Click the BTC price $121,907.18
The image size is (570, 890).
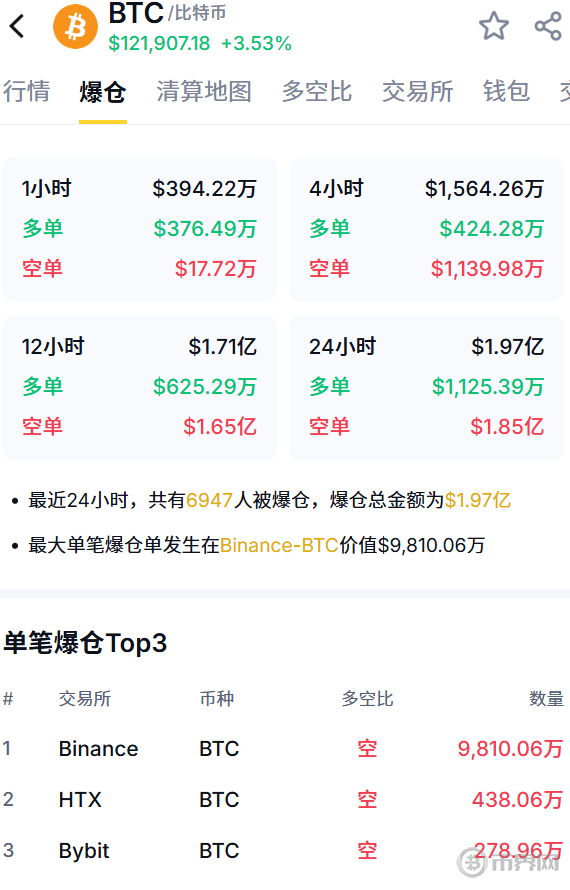tap(159, 44)
